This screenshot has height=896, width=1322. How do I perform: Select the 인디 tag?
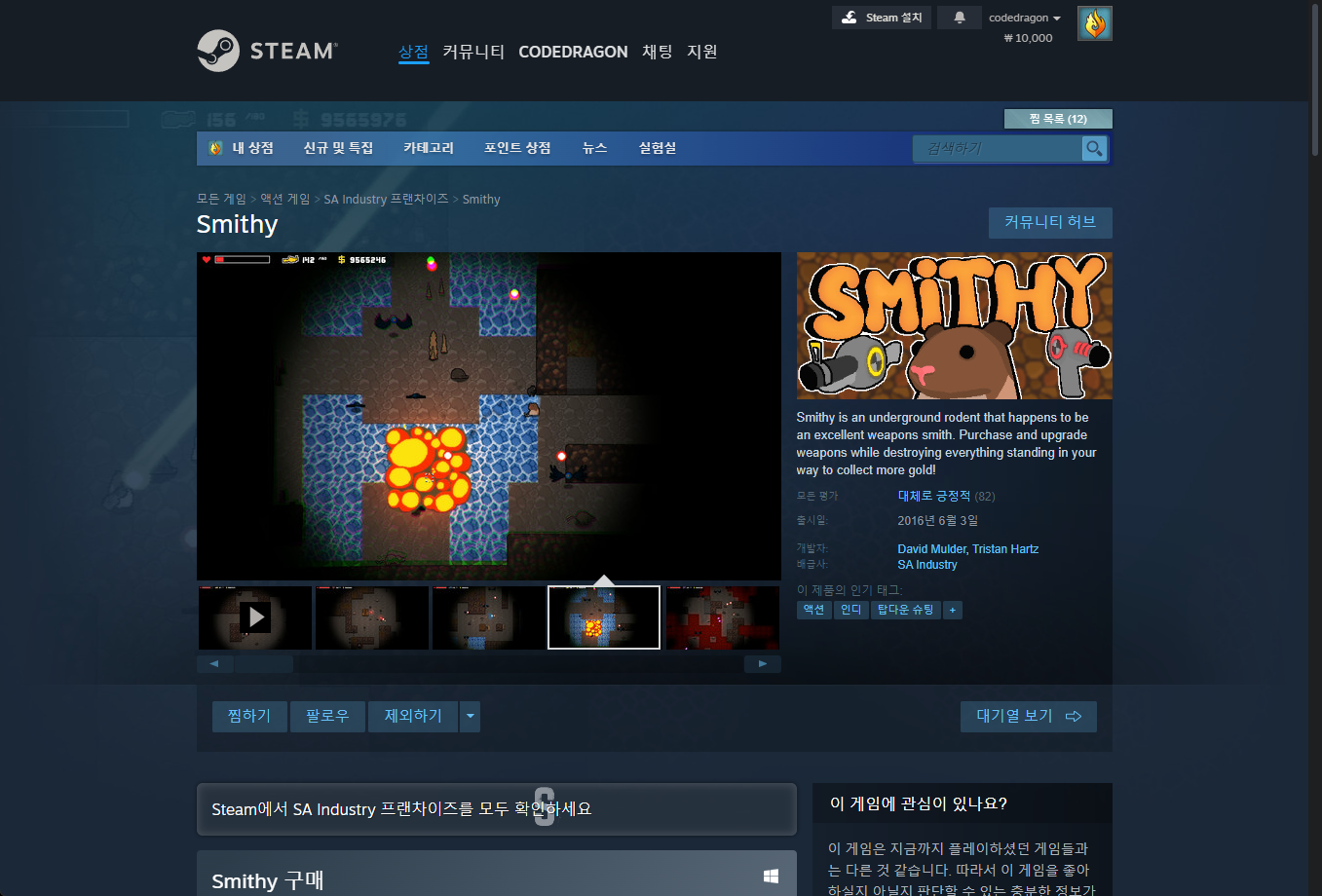click(851, 610)
